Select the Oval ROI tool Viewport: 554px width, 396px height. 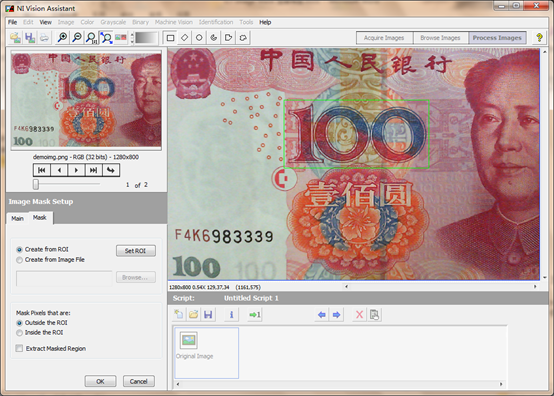pyautogui.click(x=199, y=37)
